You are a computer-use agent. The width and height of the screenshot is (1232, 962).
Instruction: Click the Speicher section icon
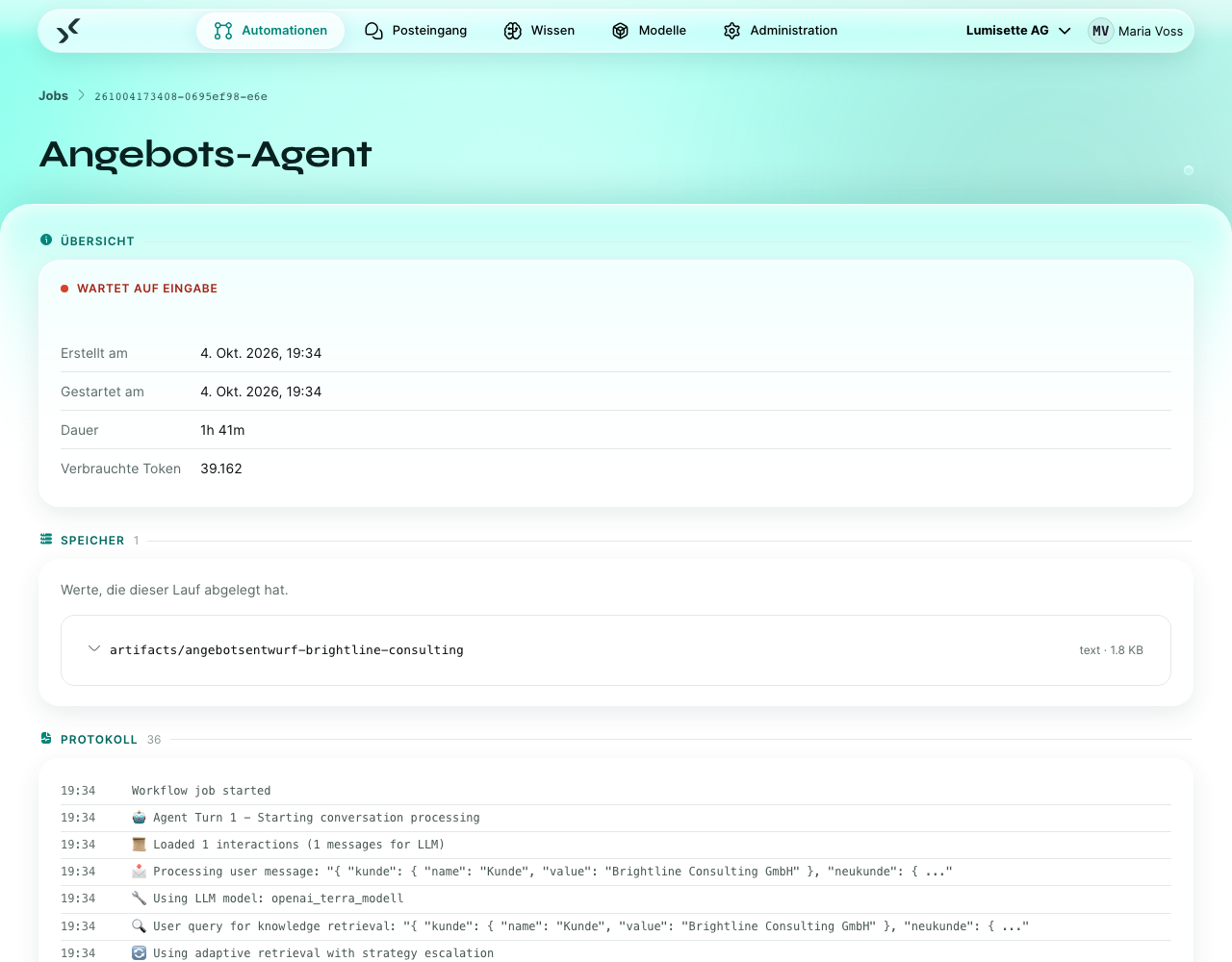tap(46, 540)
